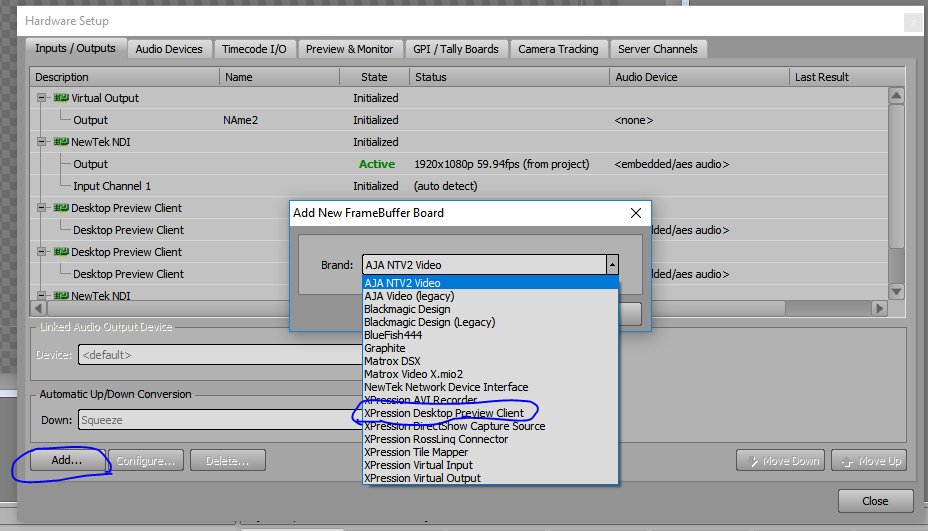Choose Blackmagic Design from brand list

(490, 309)
